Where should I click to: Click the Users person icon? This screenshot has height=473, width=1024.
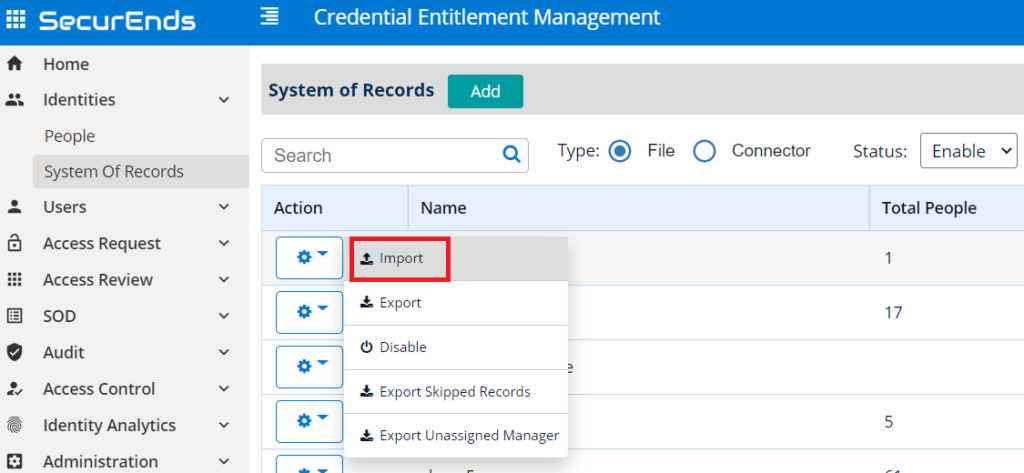click(x=14, y=207)
